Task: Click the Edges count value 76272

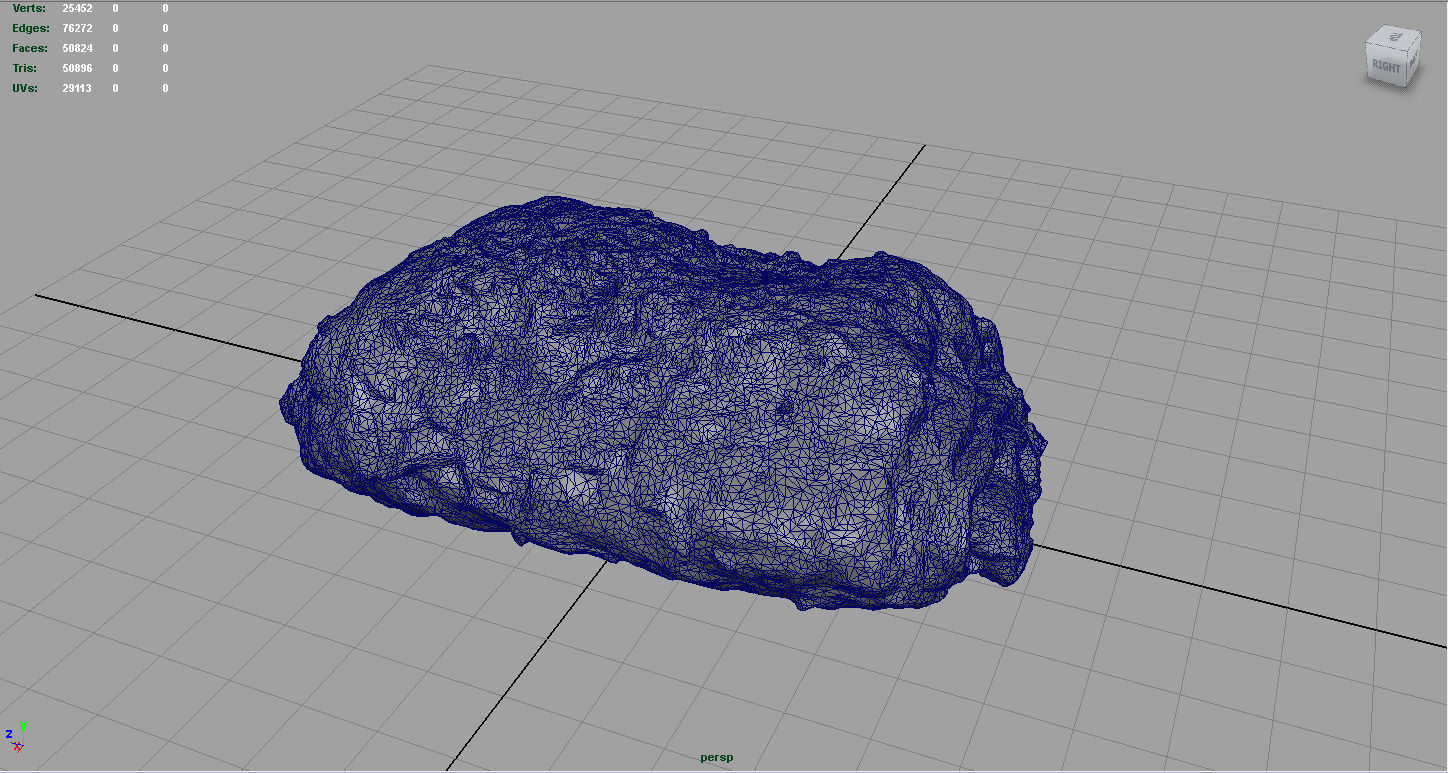Action: [x=77, y=28]
